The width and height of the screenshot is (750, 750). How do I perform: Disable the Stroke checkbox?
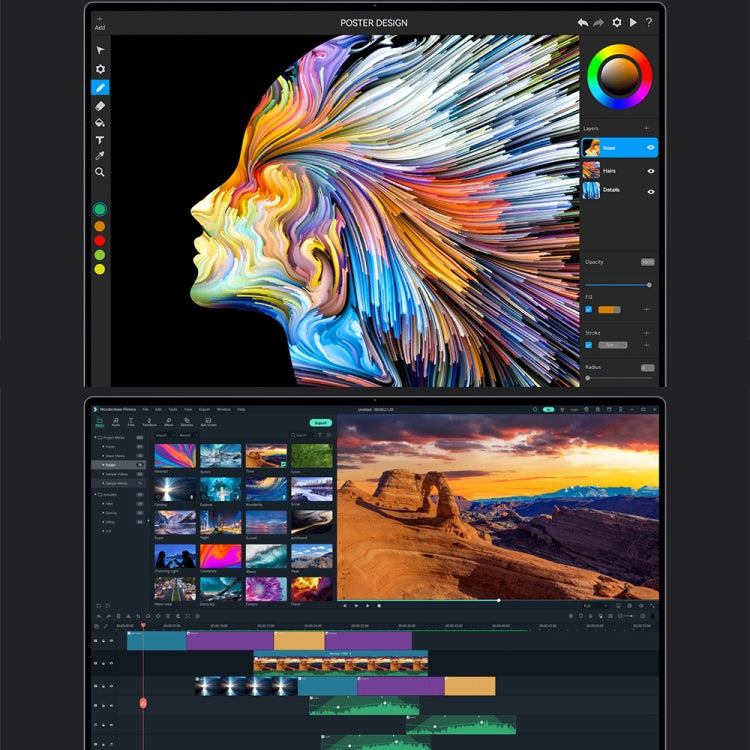588,345
